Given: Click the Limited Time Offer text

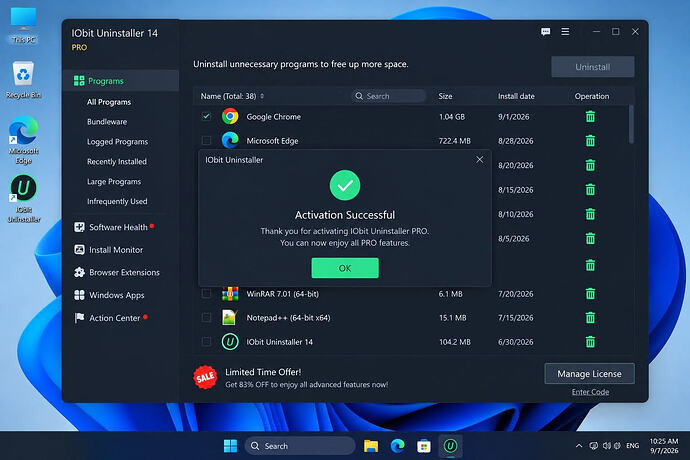Looking at the screenshot, I should tap(263, 372).
